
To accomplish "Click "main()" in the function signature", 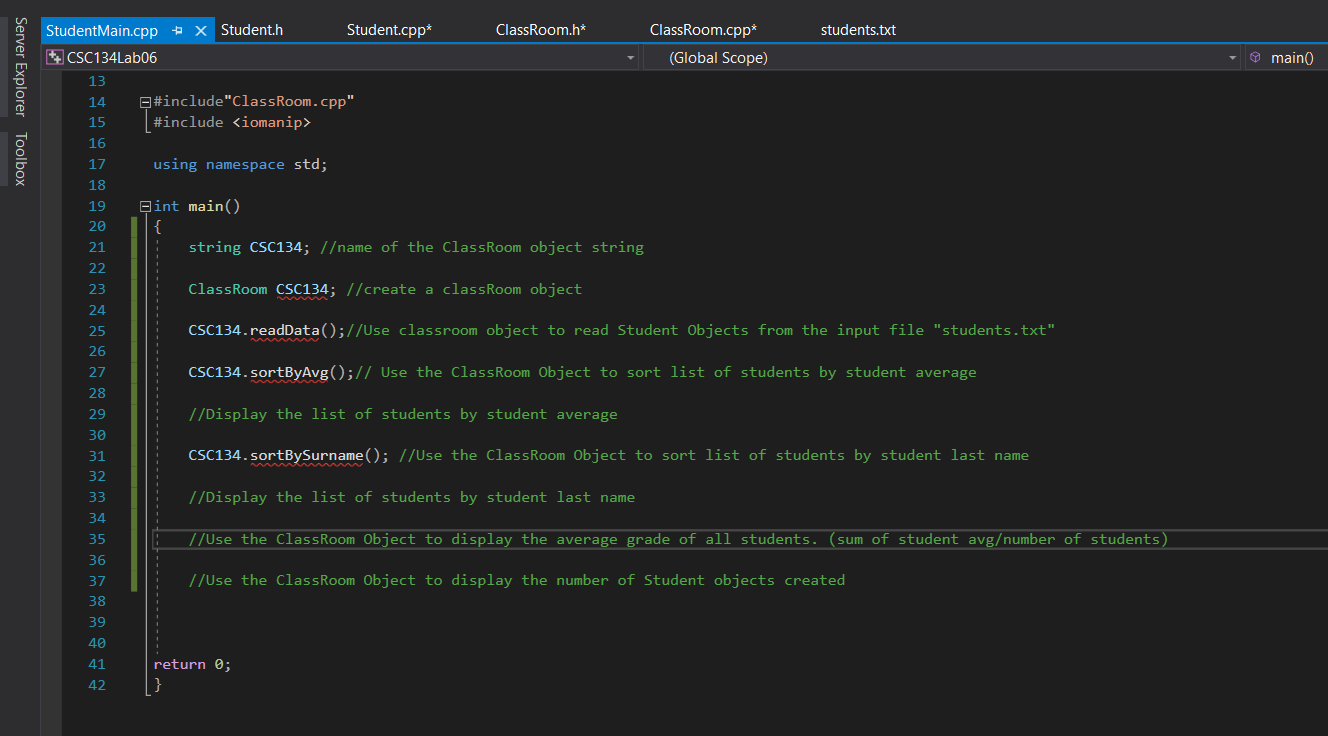I will coord(215,206).
